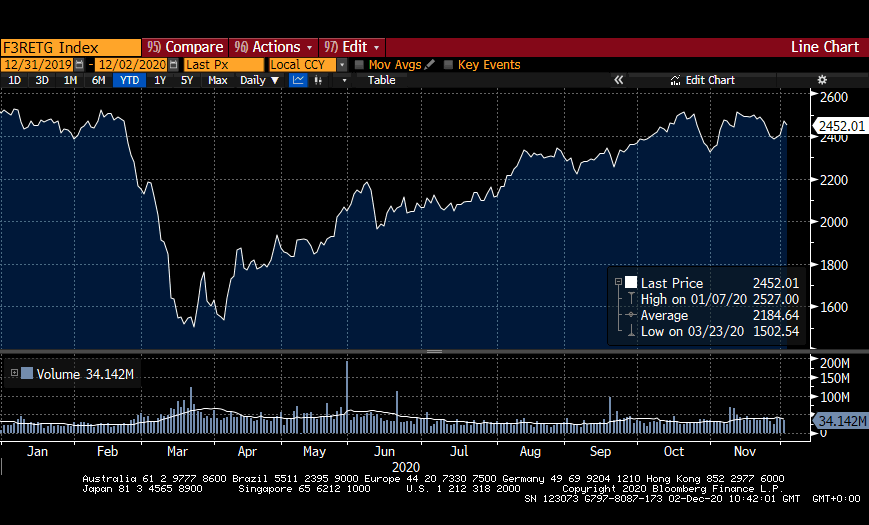Click the High marker icon in legend

coord(631,299)
